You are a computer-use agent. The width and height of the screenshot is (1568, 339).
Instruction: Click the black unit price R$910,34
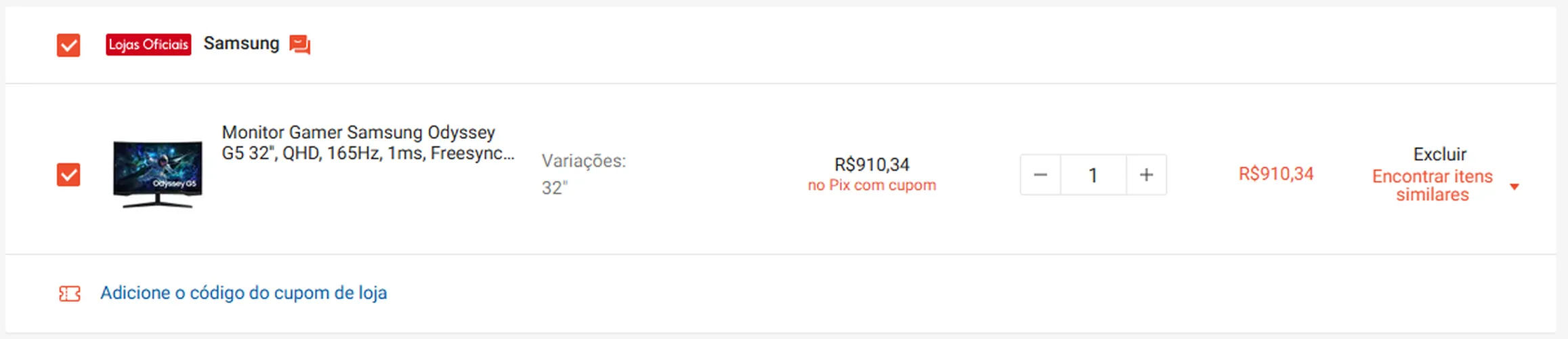click(x=872, y=165)
